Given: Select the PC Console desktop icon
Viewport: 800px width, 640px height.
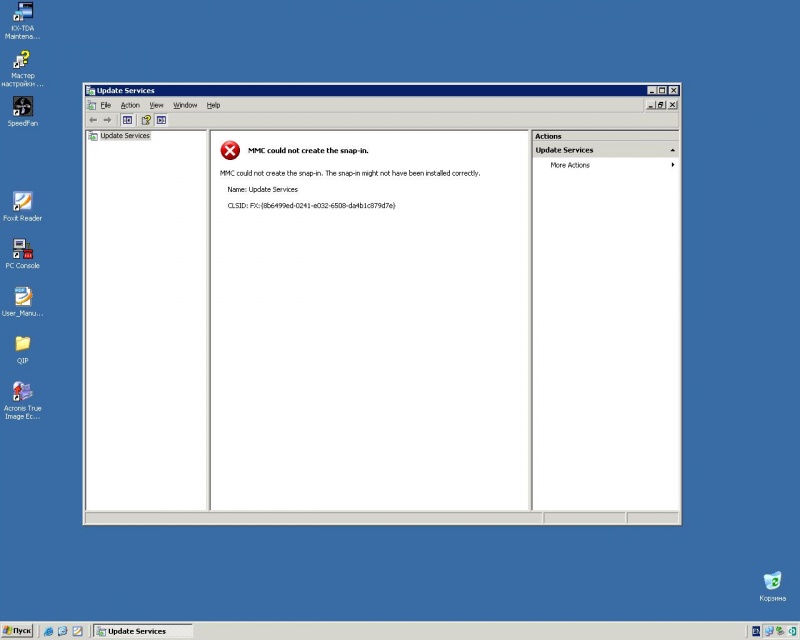Looking at the screenshot, I should click(x=22, y=250).
